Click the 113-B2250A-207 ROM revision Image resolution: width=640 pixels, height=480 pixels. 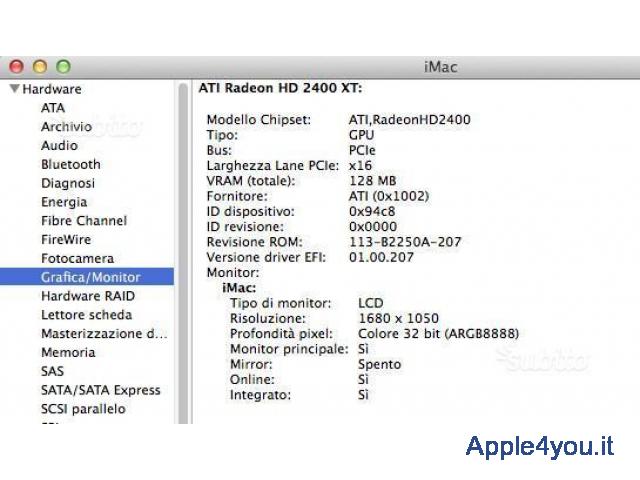[405, 242]
